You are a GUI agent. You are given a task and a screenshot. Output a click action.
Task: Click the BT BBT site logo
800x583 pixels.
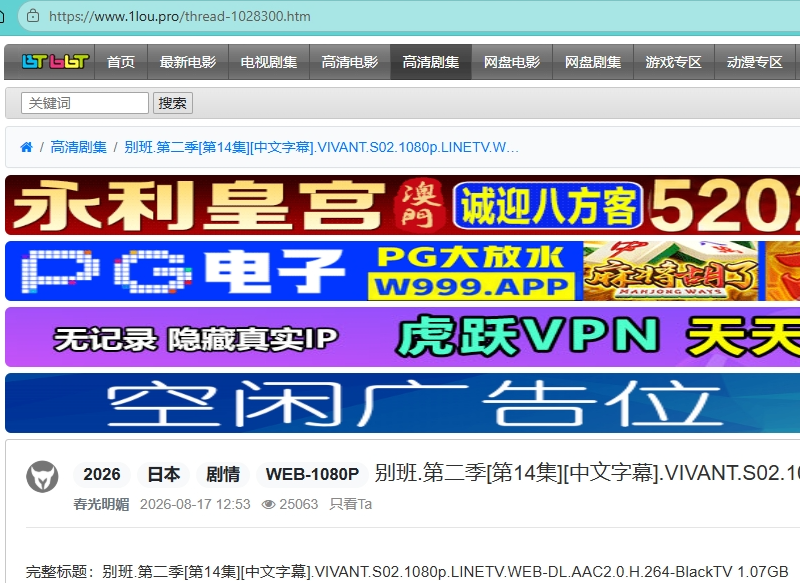point(55,62)
